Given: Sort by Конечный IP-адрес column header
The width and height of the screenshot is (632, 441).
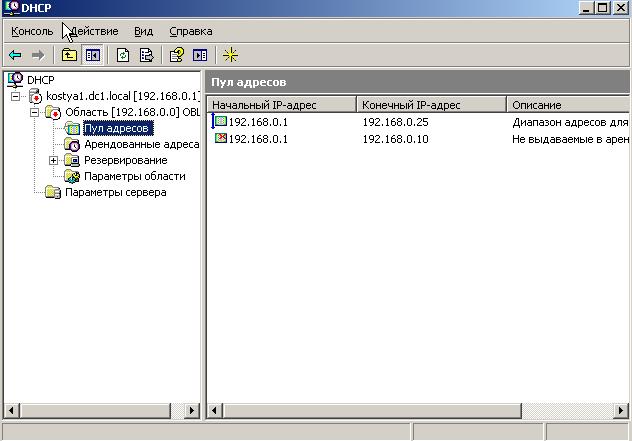Looking at the screenshot, I should pyautogui.click(x=431, y=105).
